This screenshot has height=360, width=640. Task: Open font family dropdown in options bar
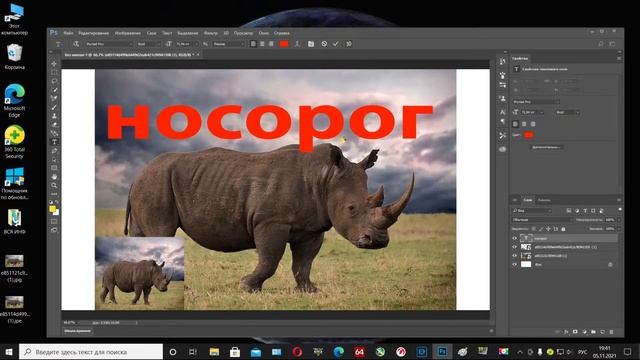tap(109, 44)
